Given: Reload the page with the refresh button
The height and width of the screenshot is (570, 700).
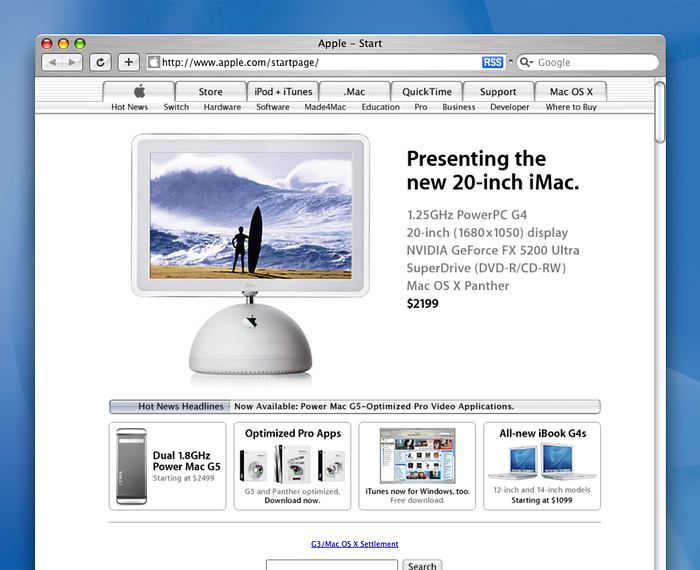Looking at the screenshot, I should [100, 62].
